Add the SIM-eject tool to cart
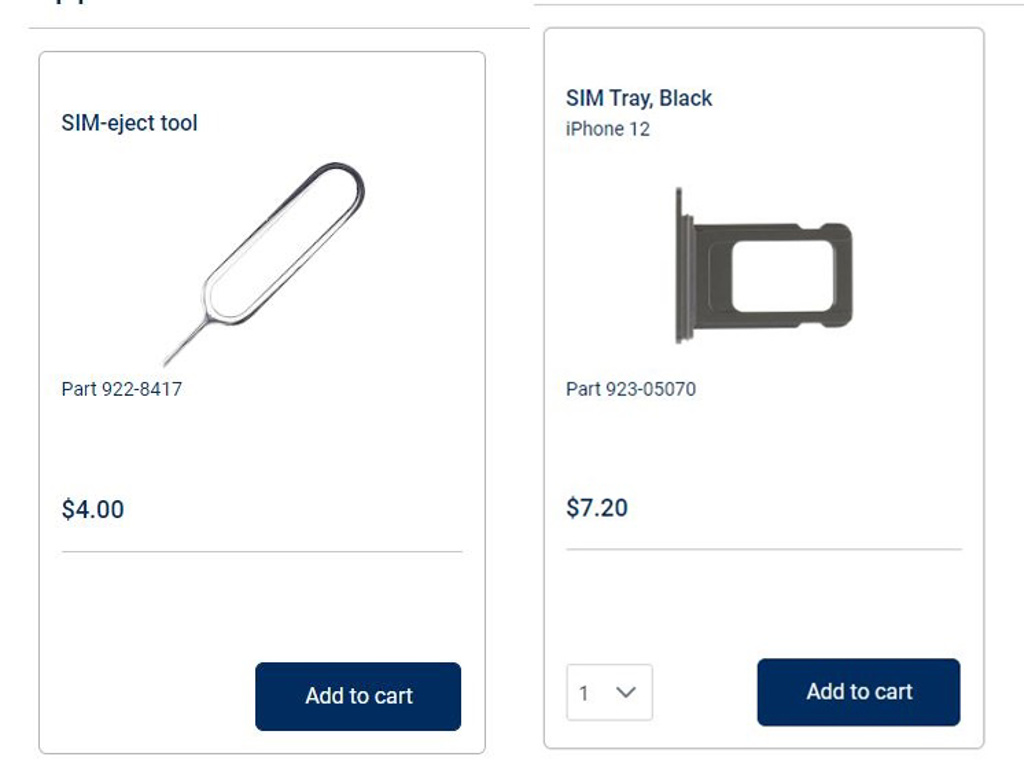The width and height of the screenshot is (1024, 774). tap(358, 696)
